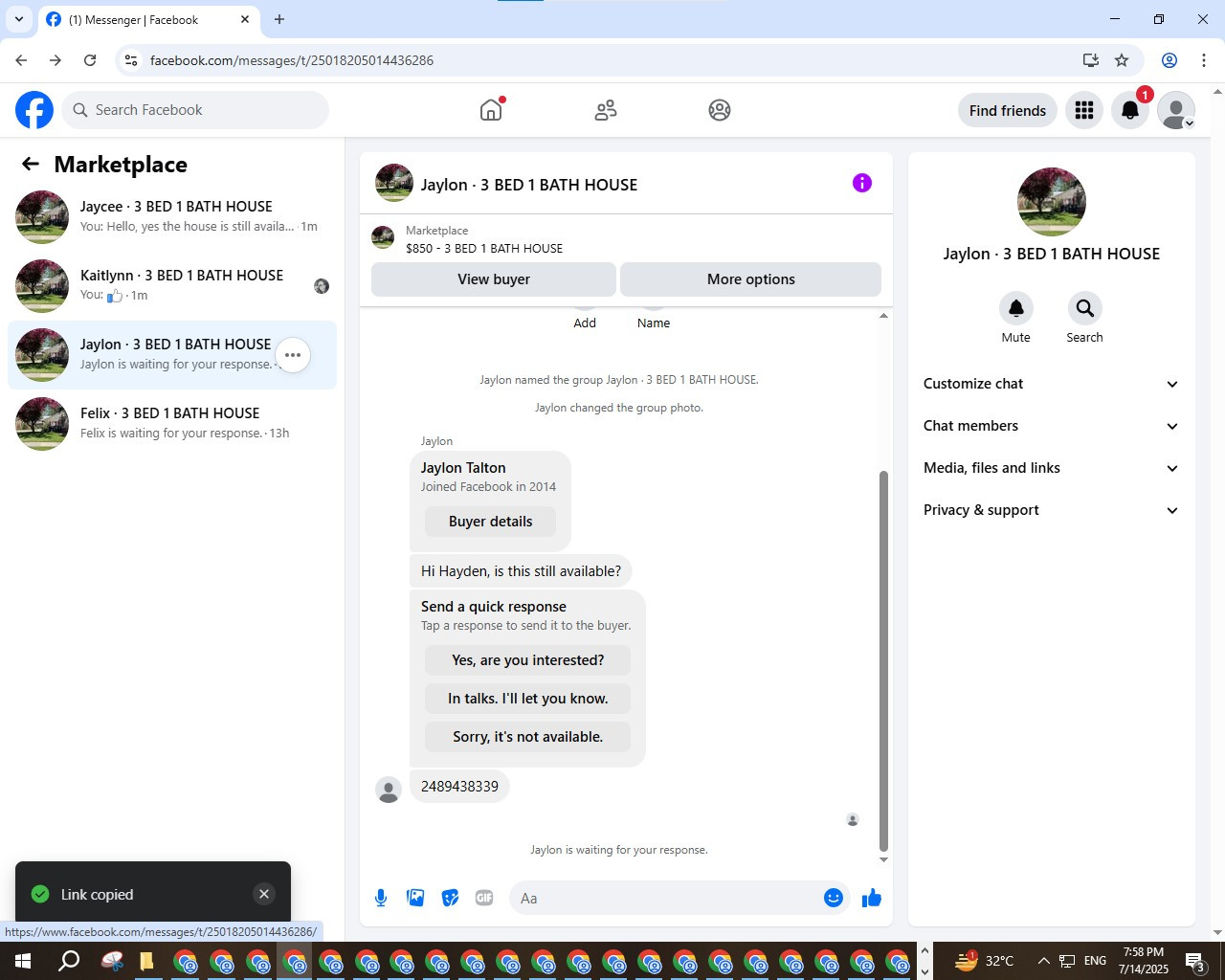The height and width of the screenshot is (980, 1225).
Task: Open tab search dropdown arrow
Action: (19, 19)
